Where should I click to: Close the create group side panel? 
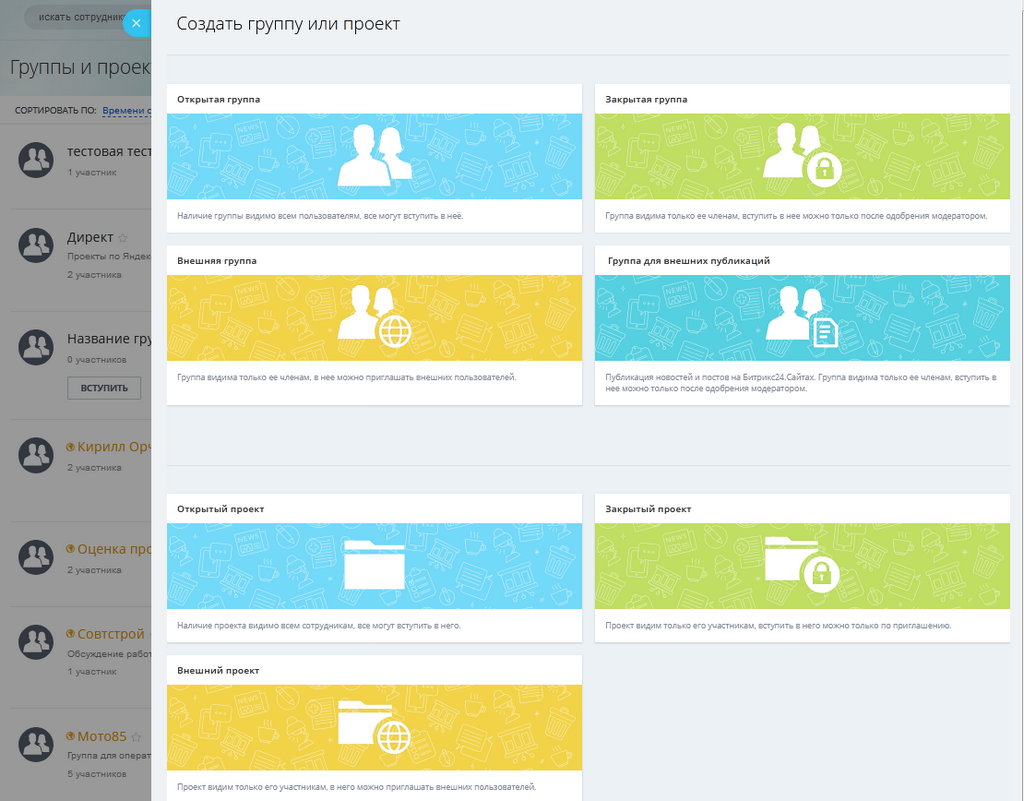click(x=136, y=24)
